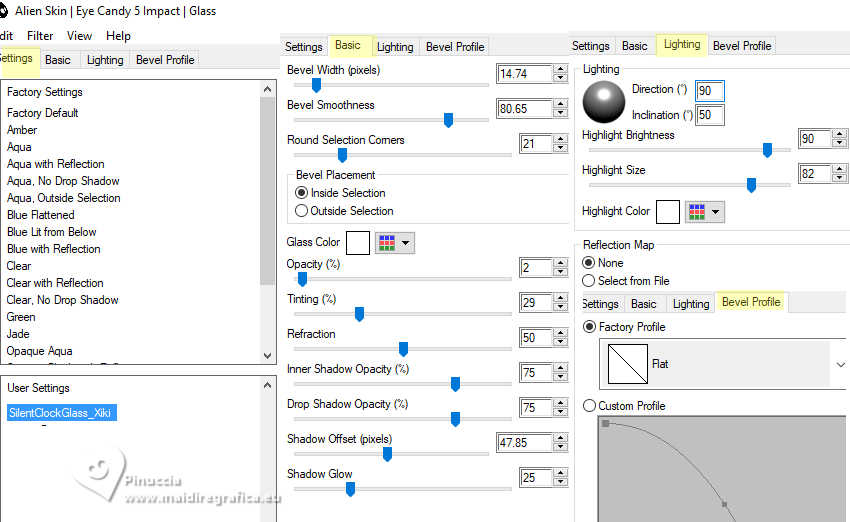Click the Highlight Size spinner arrows
The width and height of the screenshot is (850, 522).
click(x=839, y=173)
